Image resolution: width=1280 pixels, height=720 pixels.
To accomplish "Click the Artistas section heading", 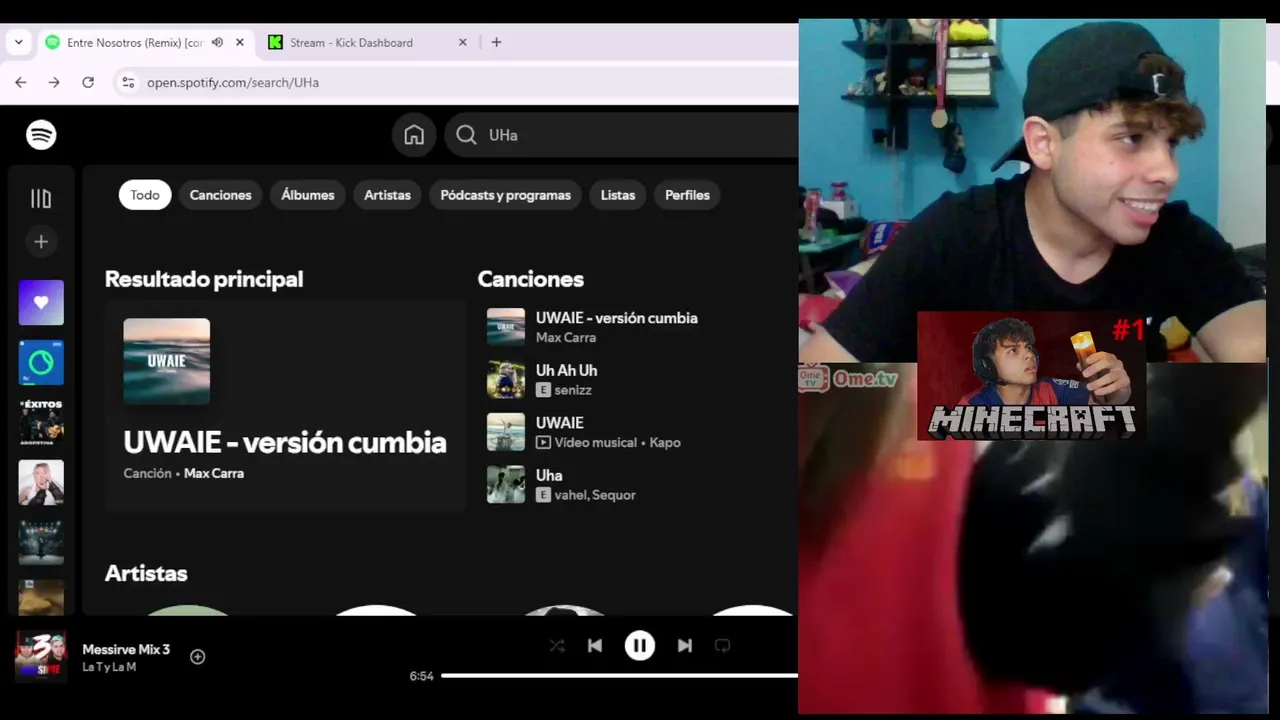I will coord(146,573).
